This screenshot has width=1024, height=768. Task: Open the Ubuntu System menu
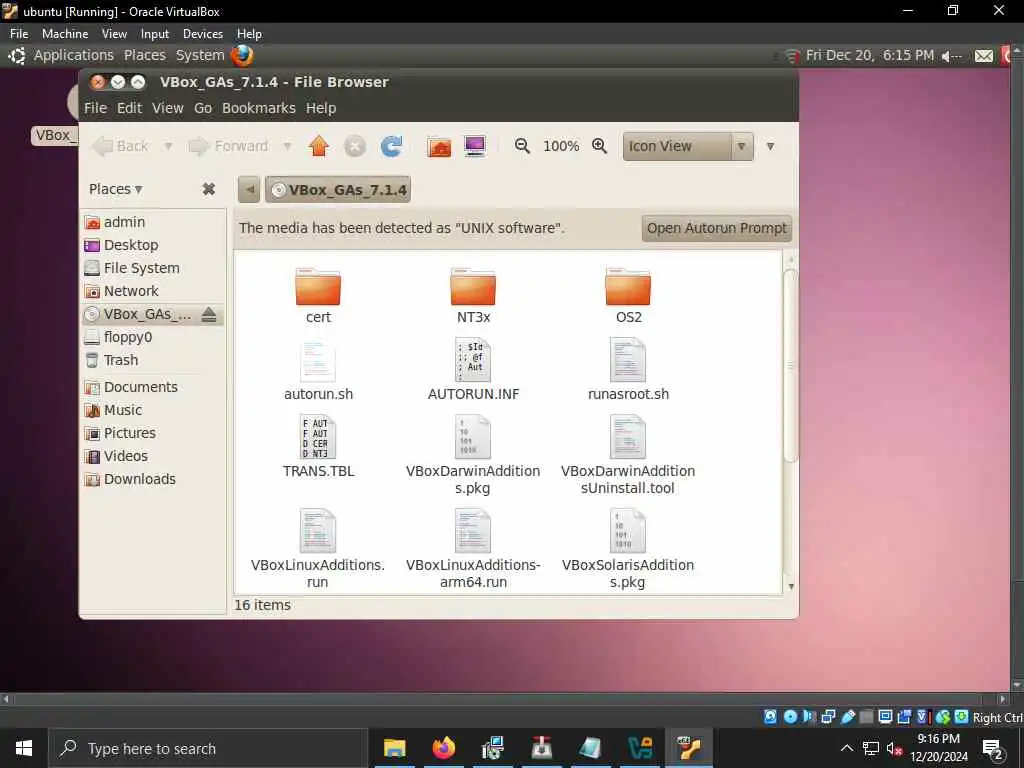coord(200,56)
